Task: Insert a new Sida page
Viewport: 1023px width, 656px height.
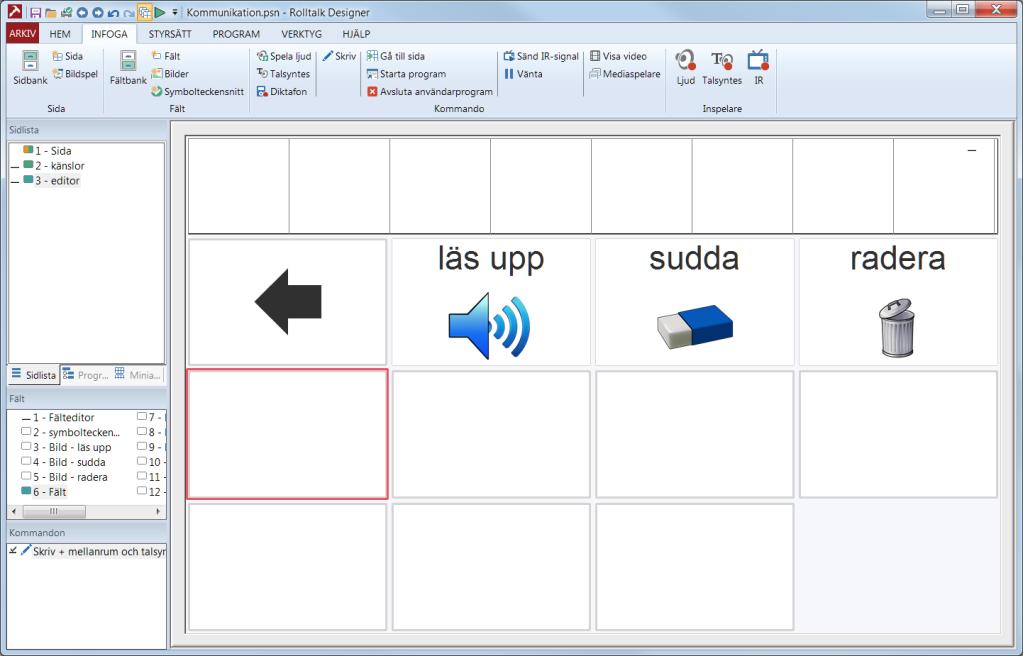Action: coord(68,56)
